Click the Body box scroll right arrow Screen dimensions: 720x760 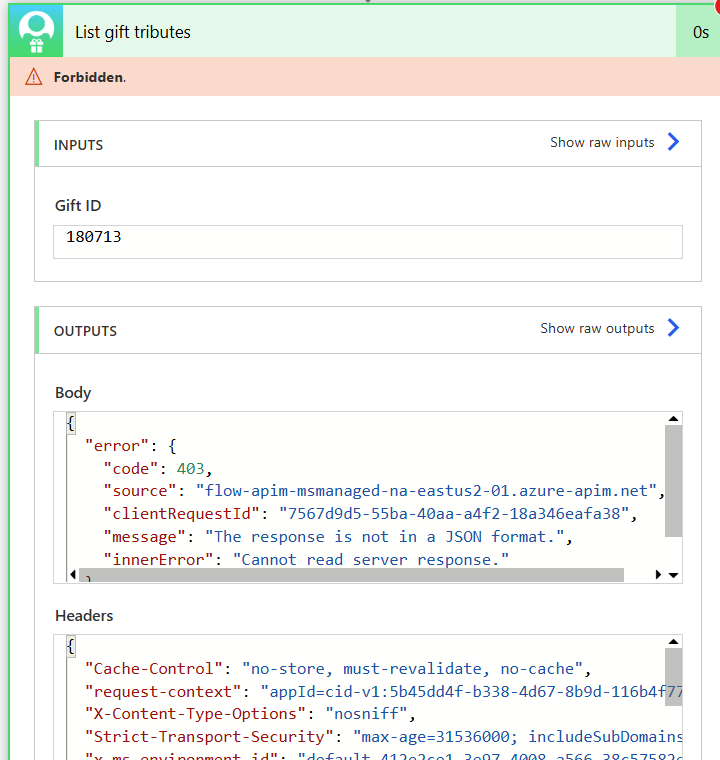click(x=658, y=575)
